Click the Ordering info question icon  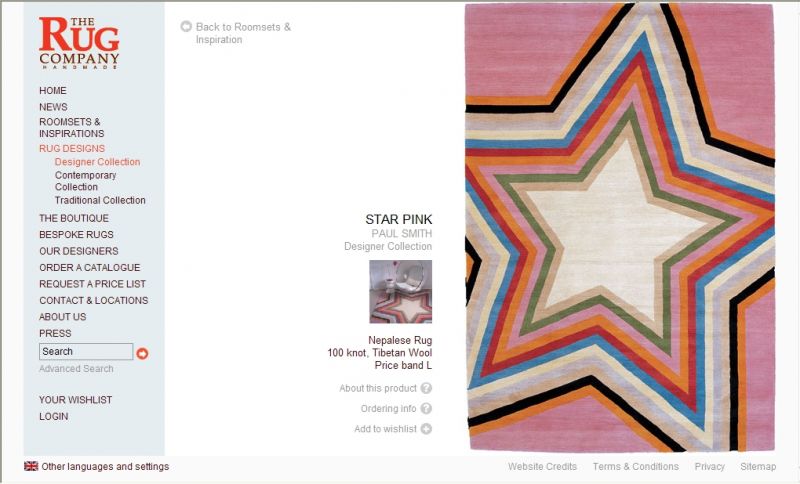tap(427, 409)
